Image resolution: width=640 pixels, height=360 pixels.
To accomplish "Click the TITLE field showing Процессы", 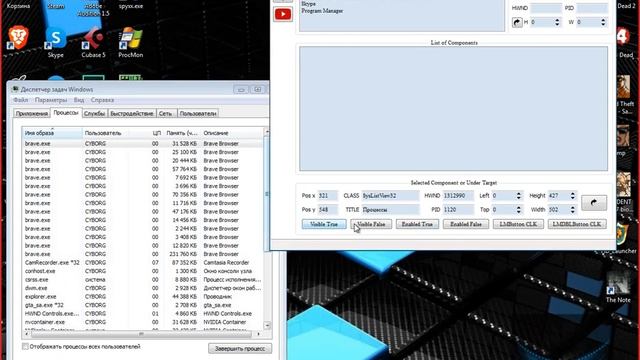I will point(390,209).
